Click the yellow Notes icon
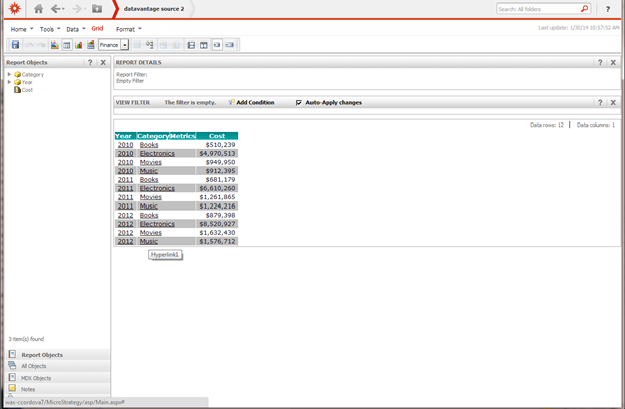This screenshot has width=625, height=409. 12,388
